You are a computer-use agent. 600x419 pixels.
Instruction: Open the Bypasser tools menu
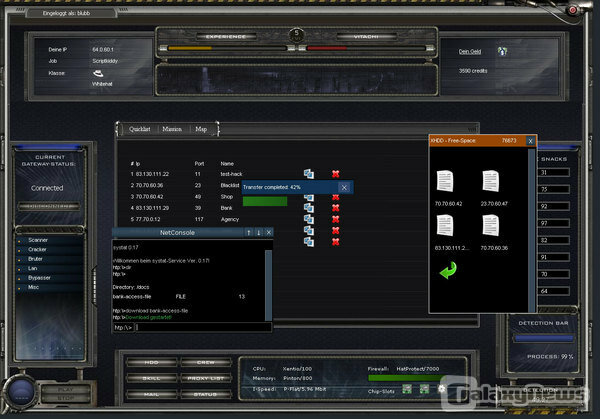click(49, 278)
